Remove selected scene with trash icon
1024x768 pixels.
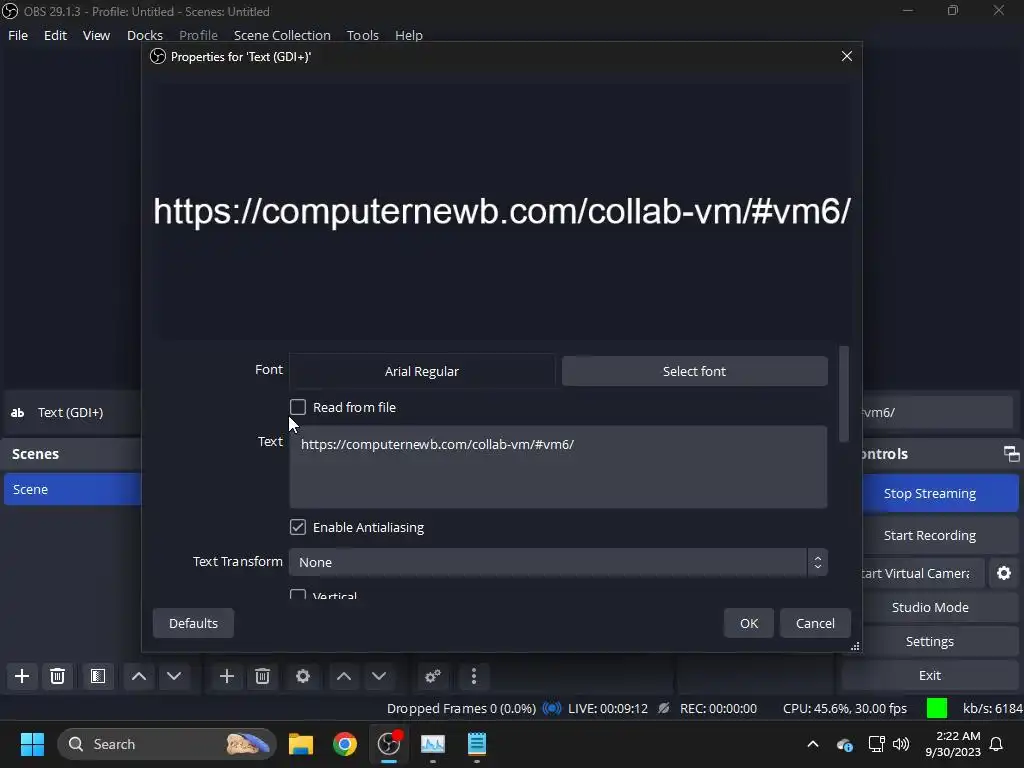[x=57, y=676]
